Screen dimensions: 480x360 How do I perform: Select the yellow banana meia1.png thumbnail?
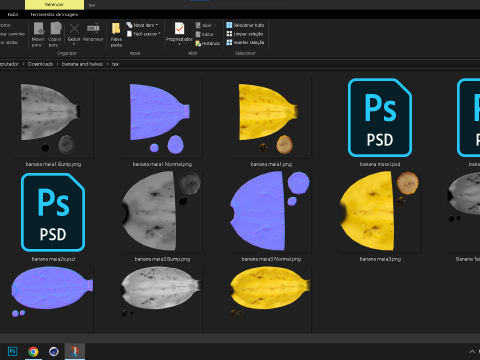tap(271, 118)
